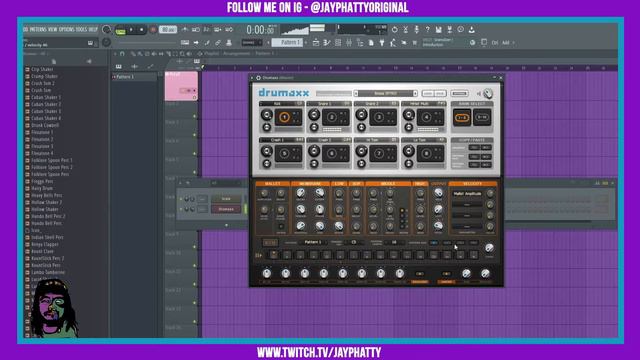This screenshot has height=360, width=640.
Task: Select drum pad 6 (Crash 2) in Drumaxx
Action: click(332, 154)
